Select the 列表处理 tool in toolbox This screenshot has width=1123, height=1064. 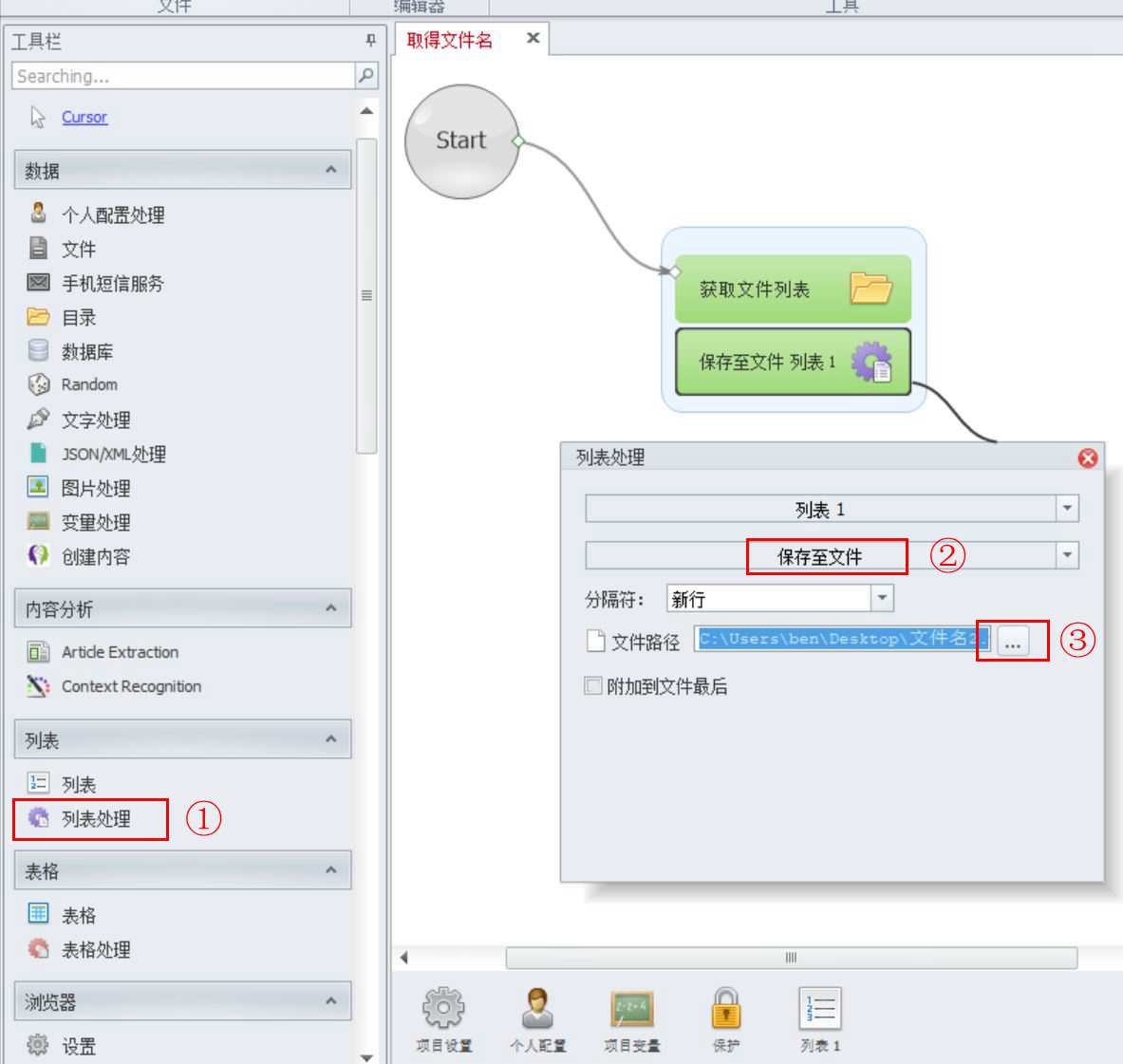(95, 819)
